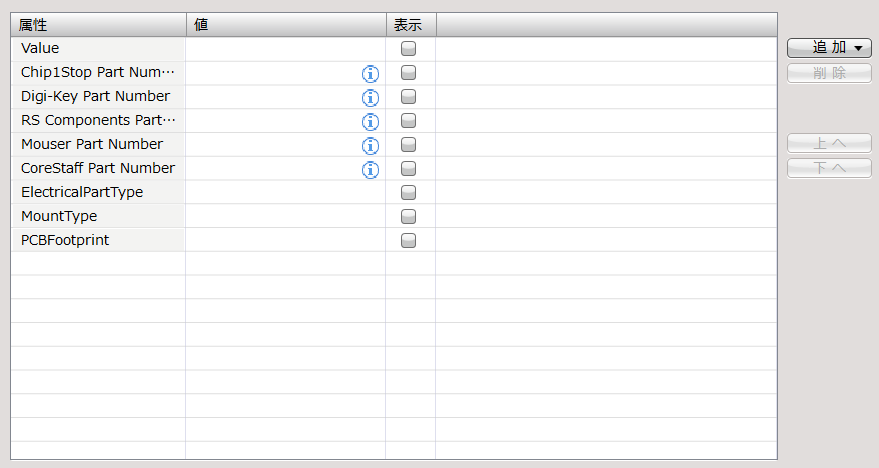Open the 追加 dropdown button

coord(829,48)
